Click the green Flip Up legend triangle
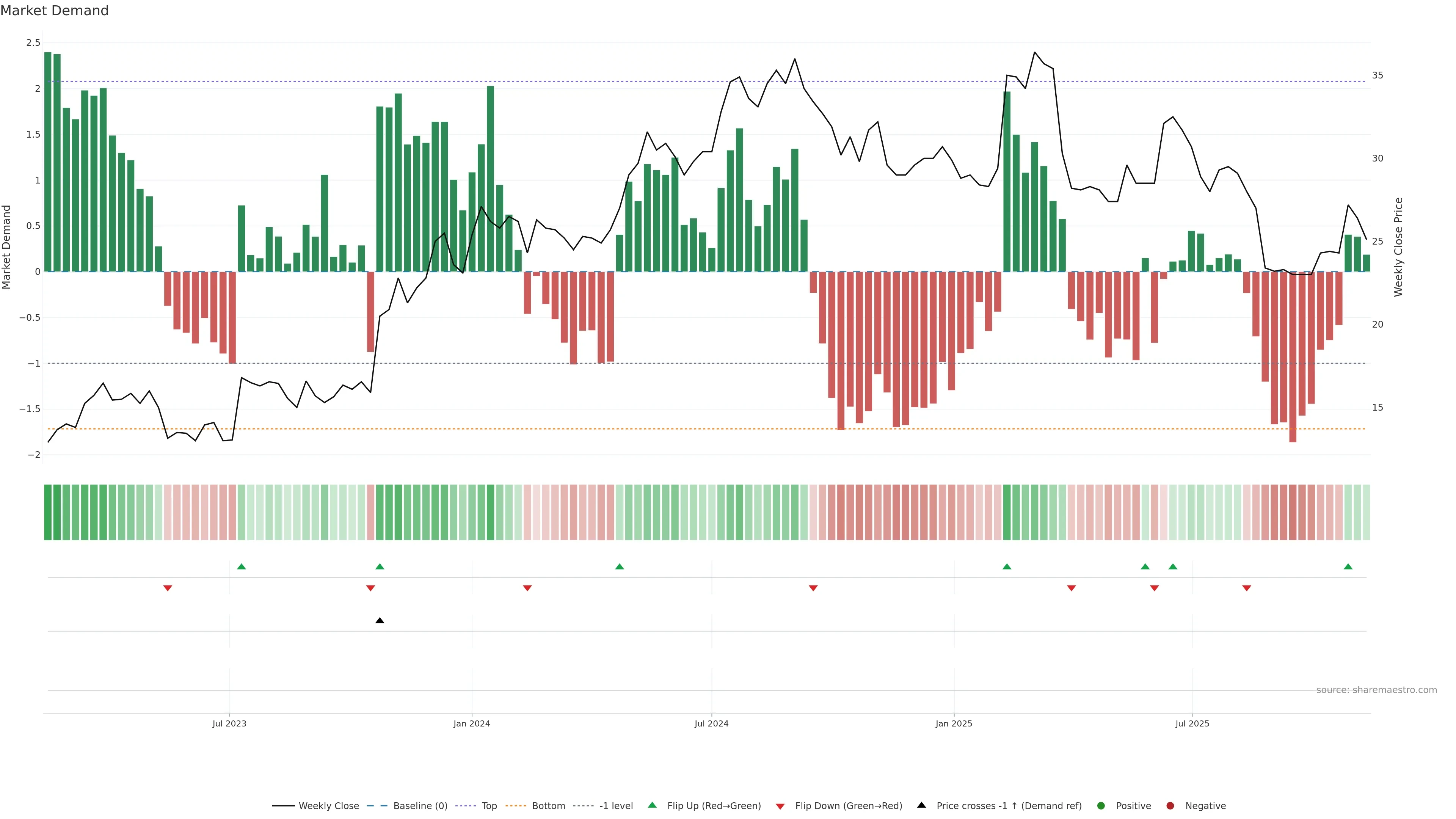Screen dimensions: 1456x819 (x=652, y=805)
